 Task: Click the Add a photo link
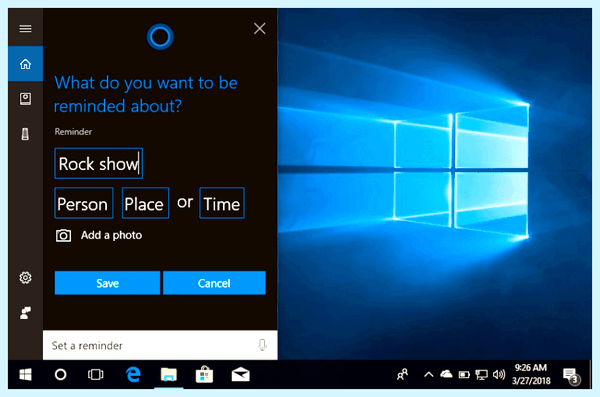pyautogui.click(x=111, y=235)
